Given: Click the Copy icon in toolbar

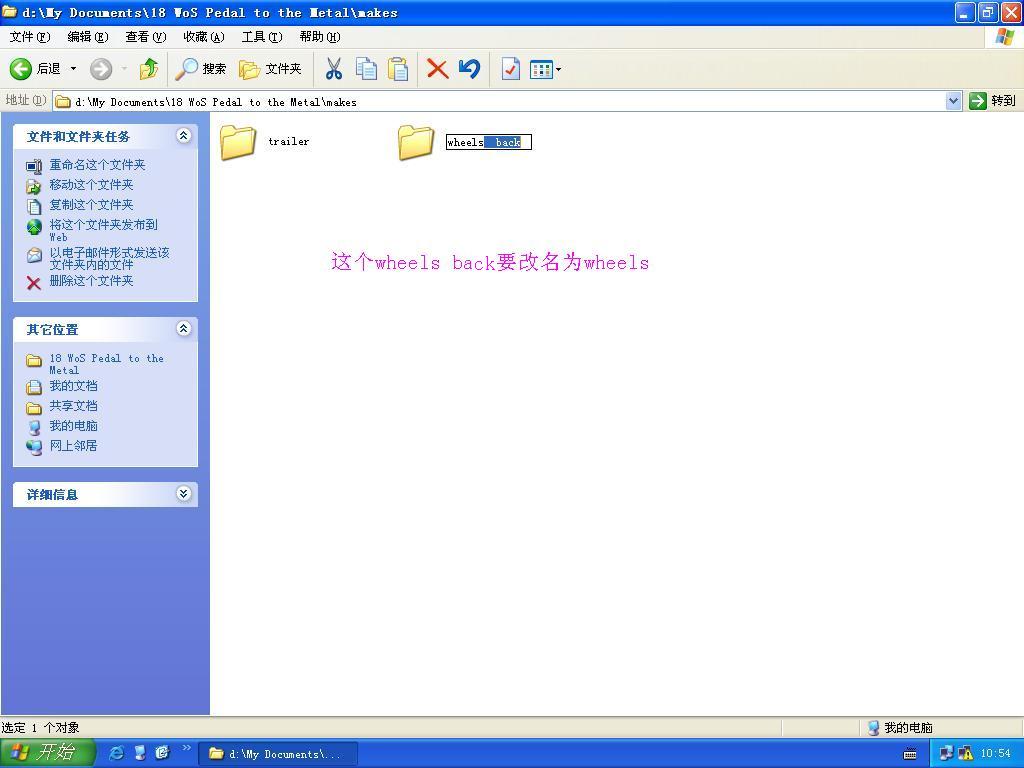Looking at the screenshot, I should tap(367, 69).
